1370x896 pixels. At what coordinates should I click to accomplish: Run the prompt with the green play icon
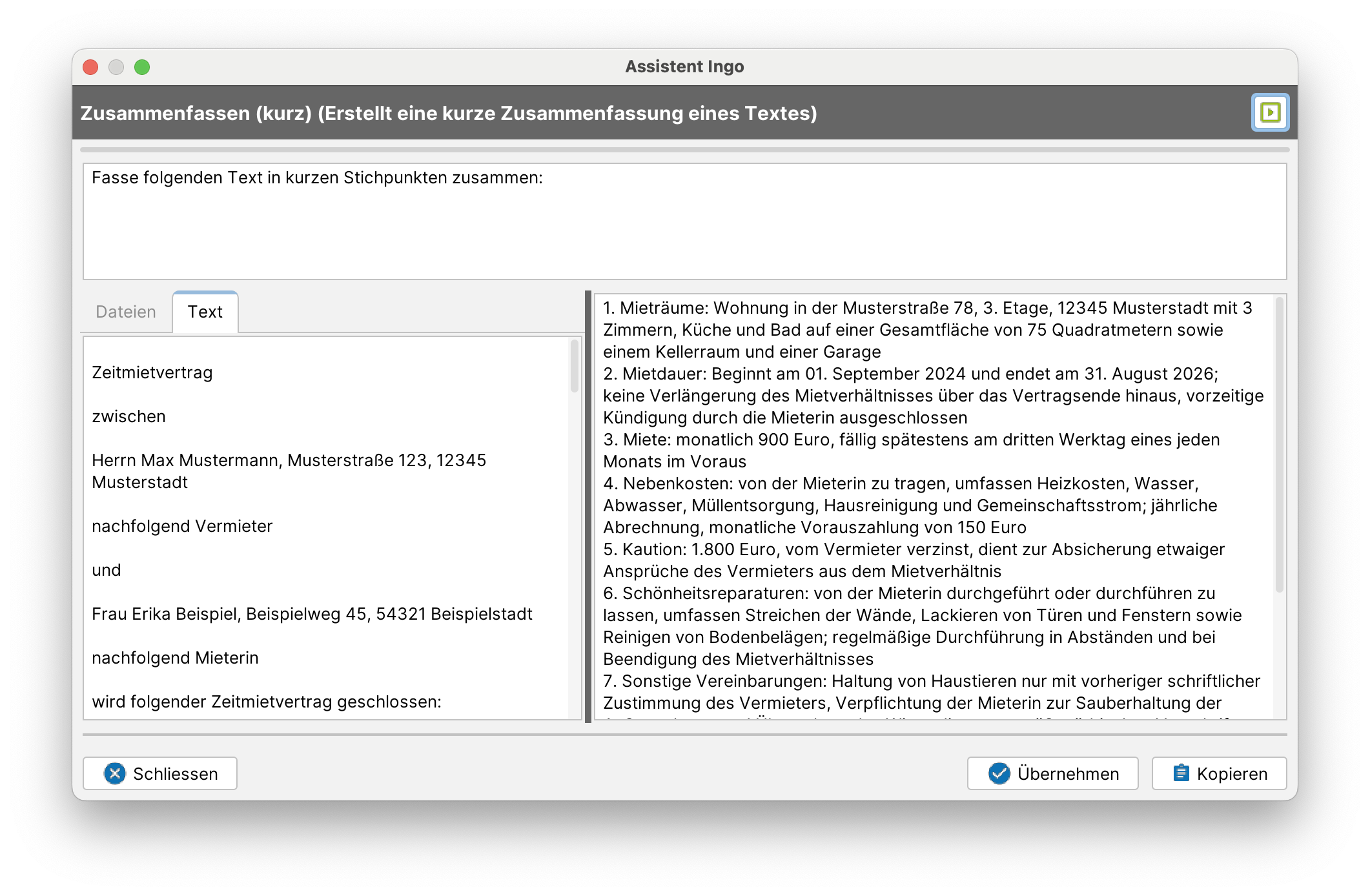click(x=1269, y=113)
